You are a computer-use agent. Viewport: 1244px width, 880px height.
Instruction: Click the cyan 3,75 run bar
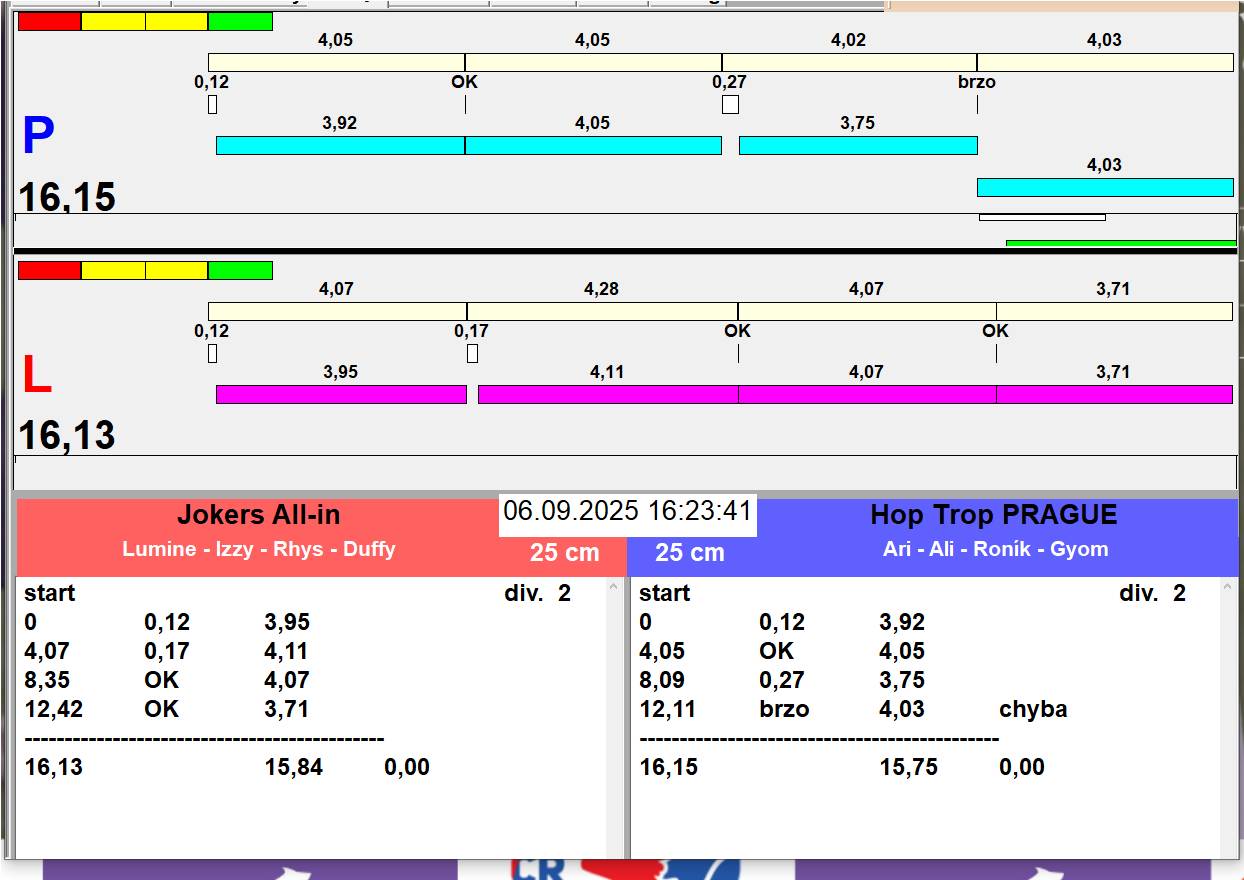857,145
